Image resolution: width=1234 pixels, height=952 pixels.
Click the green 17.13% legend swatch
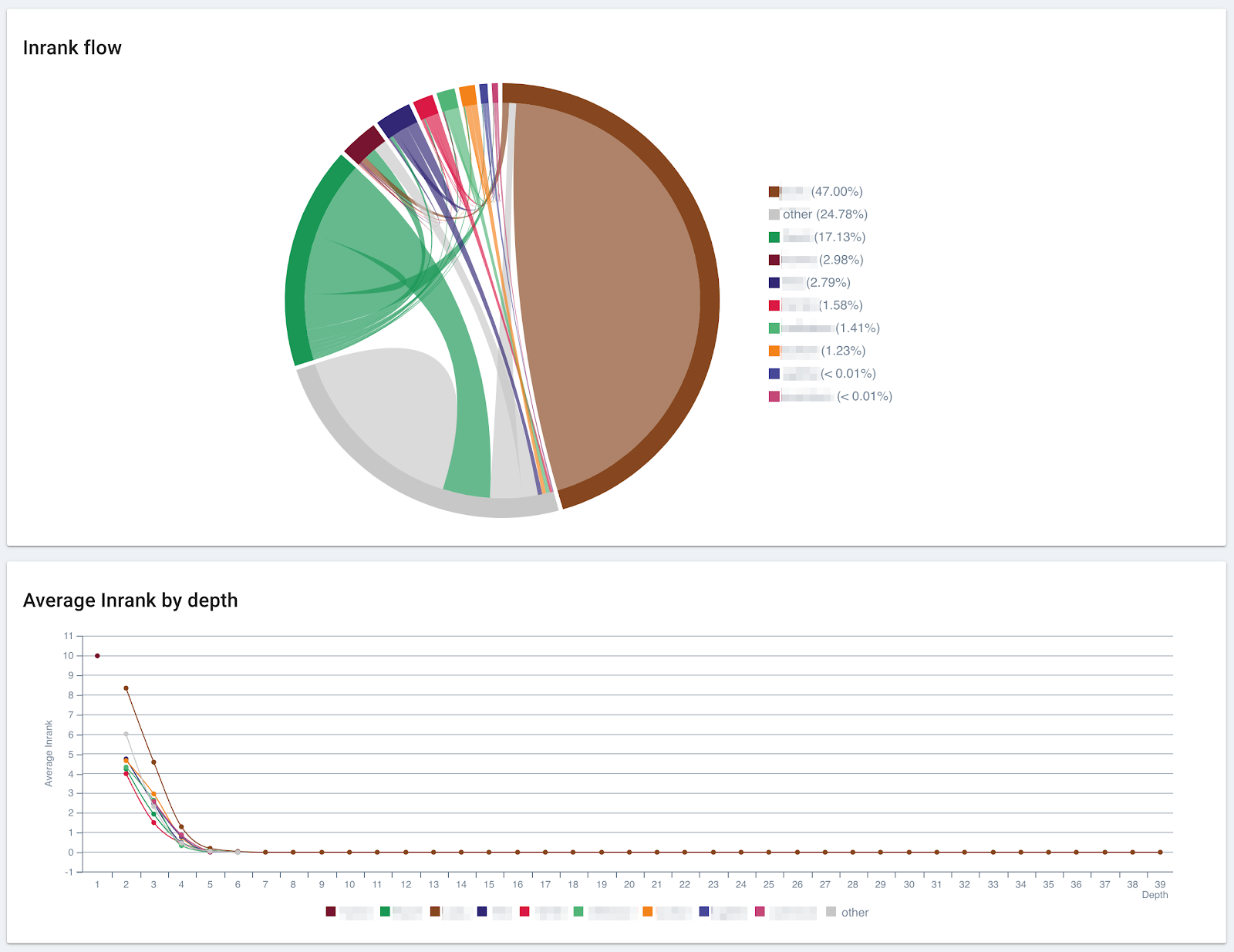click(774, 237)
